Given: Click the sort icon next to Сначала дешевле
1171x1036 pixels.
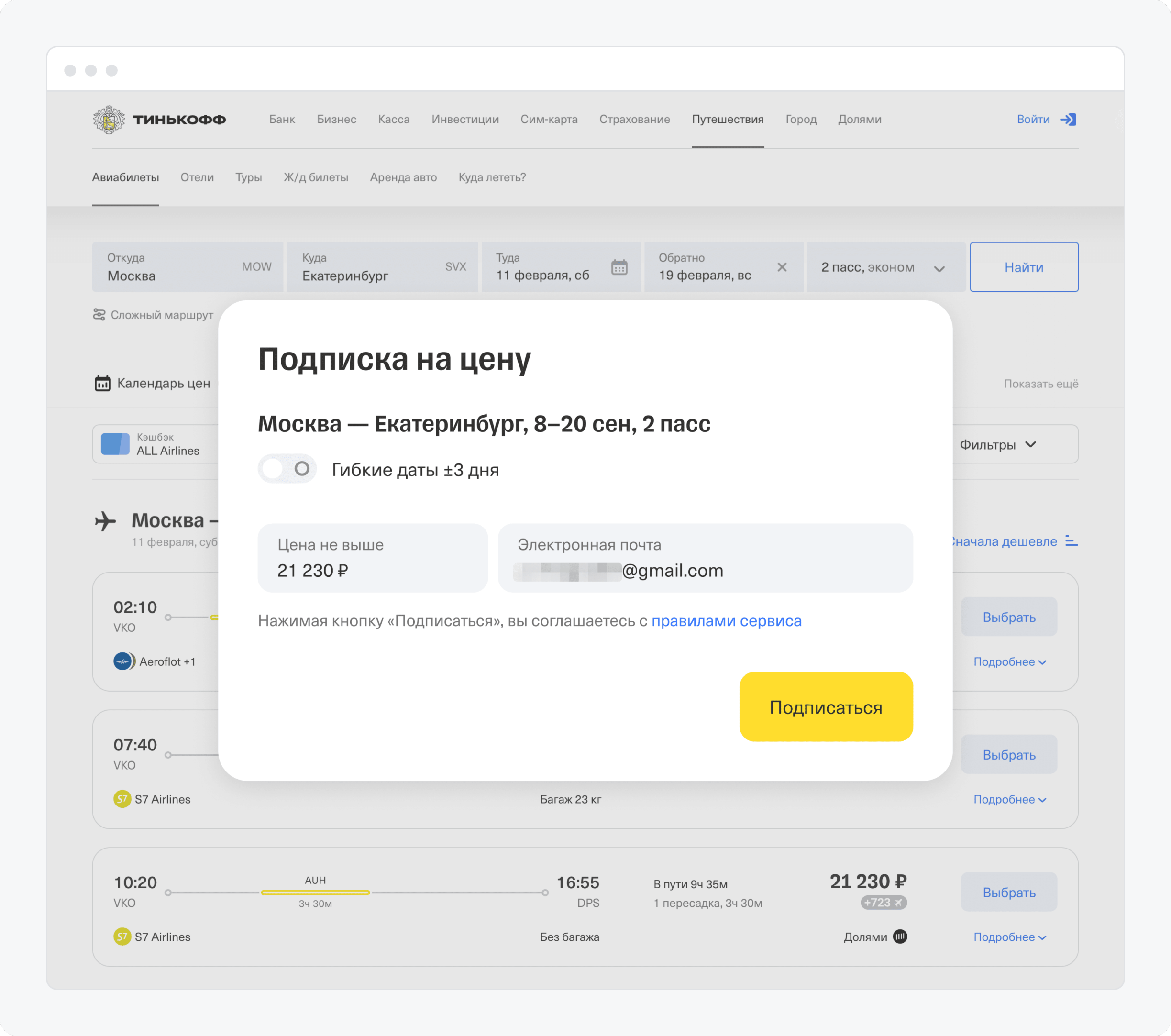Looking at the screenshot, I should coord(1072,540).
